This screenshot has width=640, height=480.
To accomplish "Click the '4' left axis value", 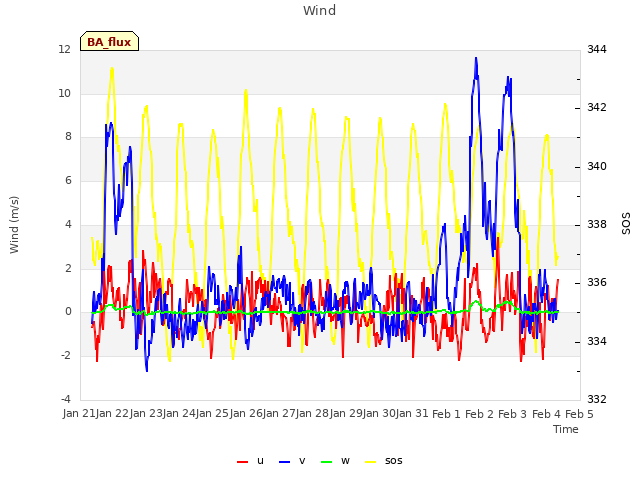I will 68,224.
